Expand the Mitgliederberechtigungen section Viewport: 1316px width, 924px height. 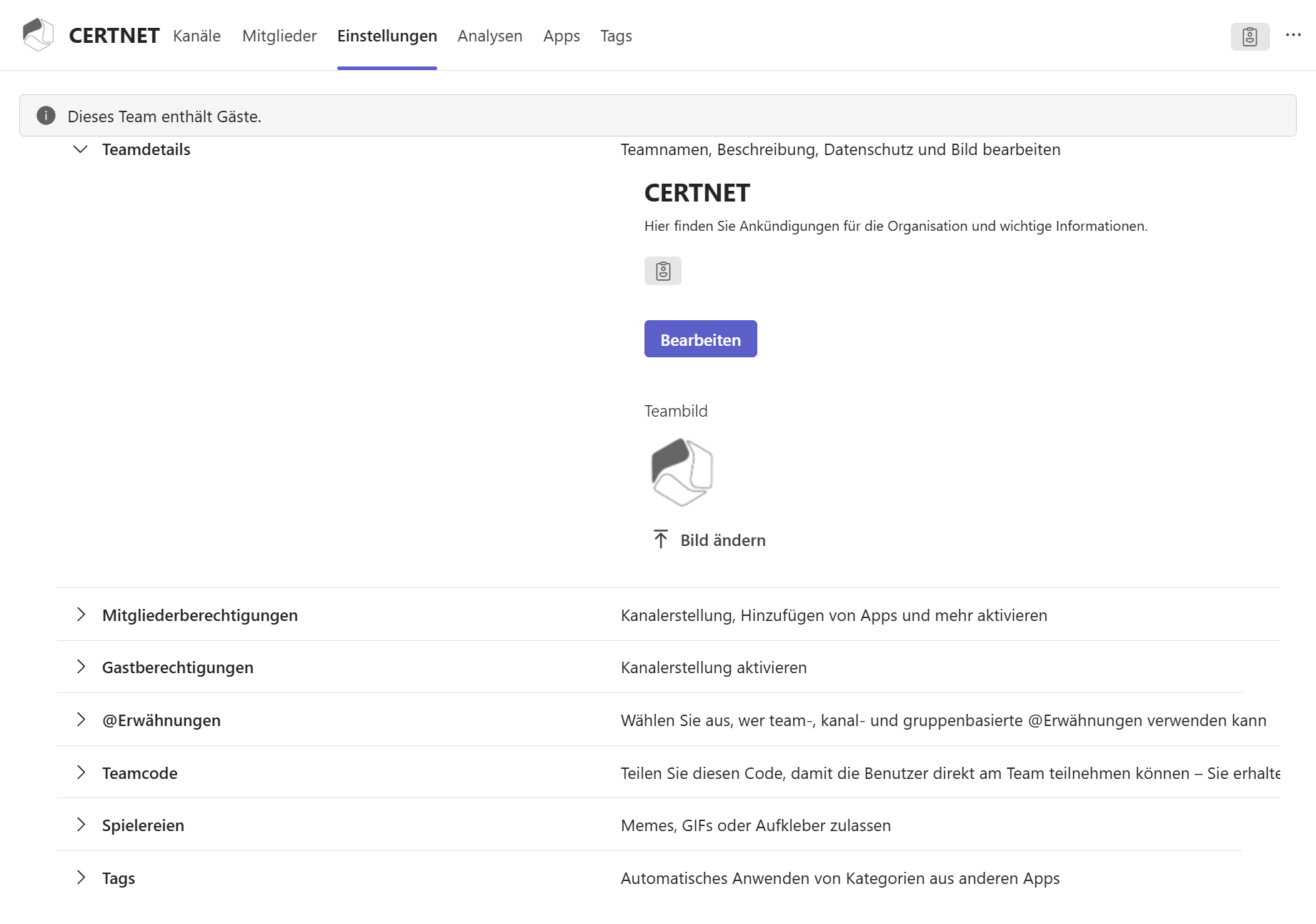point(81,615)
